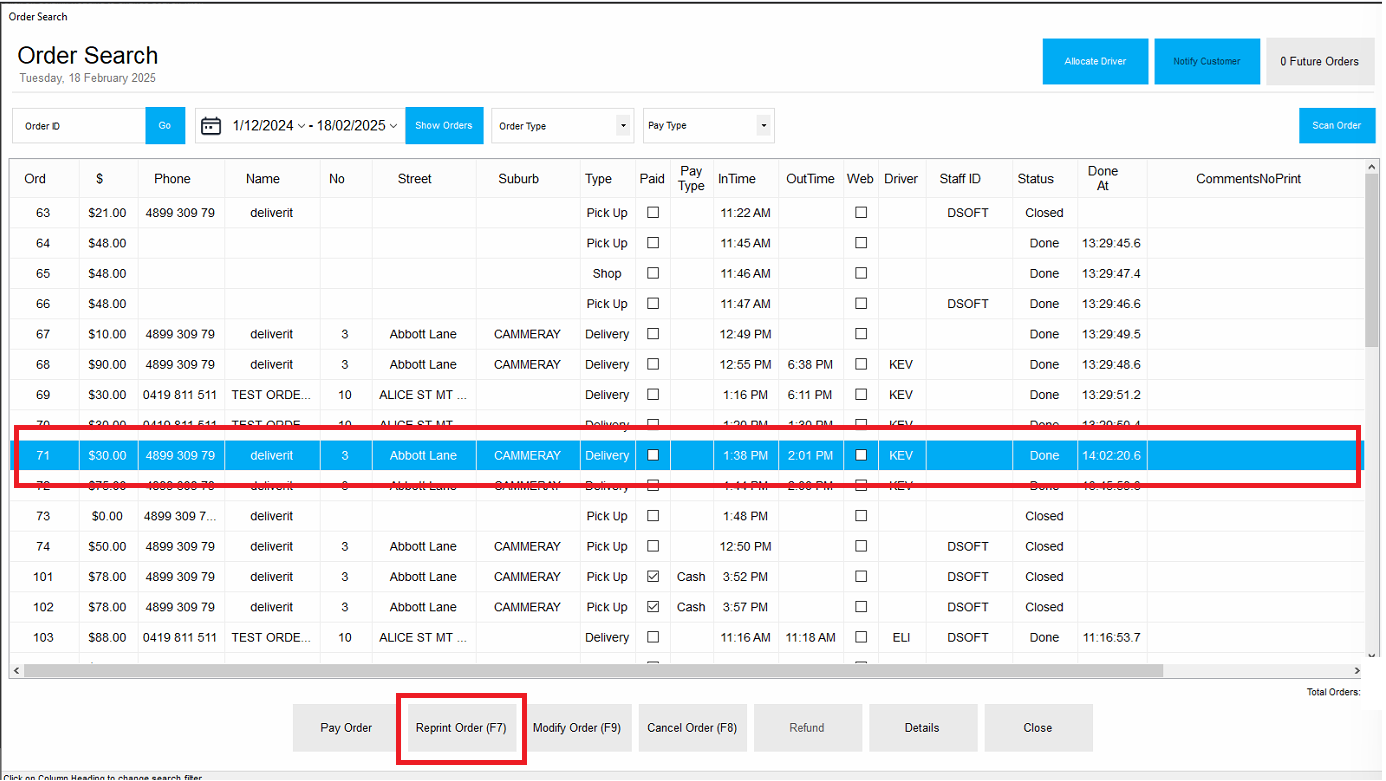Click the Suburb column header
This screenshot has height=781, width=1386.
click(519, 179)
